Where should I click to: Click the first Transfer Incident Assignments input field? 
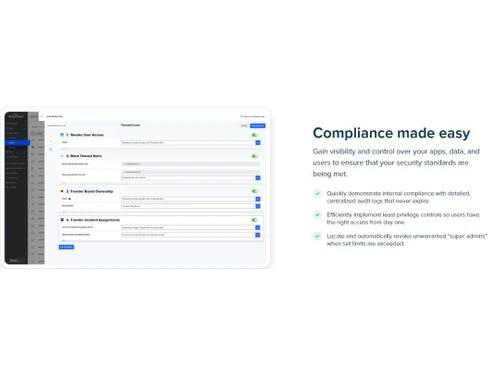click(188, 228)
